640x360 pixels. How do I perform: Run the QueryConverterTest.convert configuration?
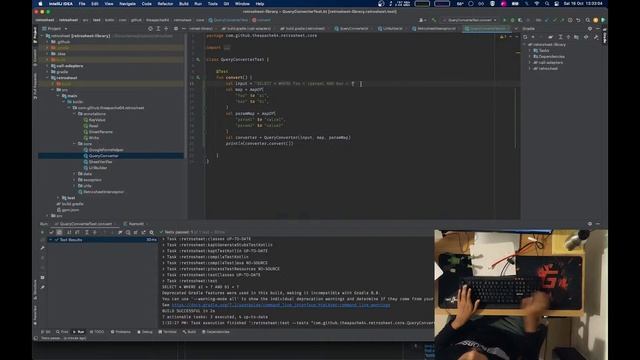(x=504, y=20)
